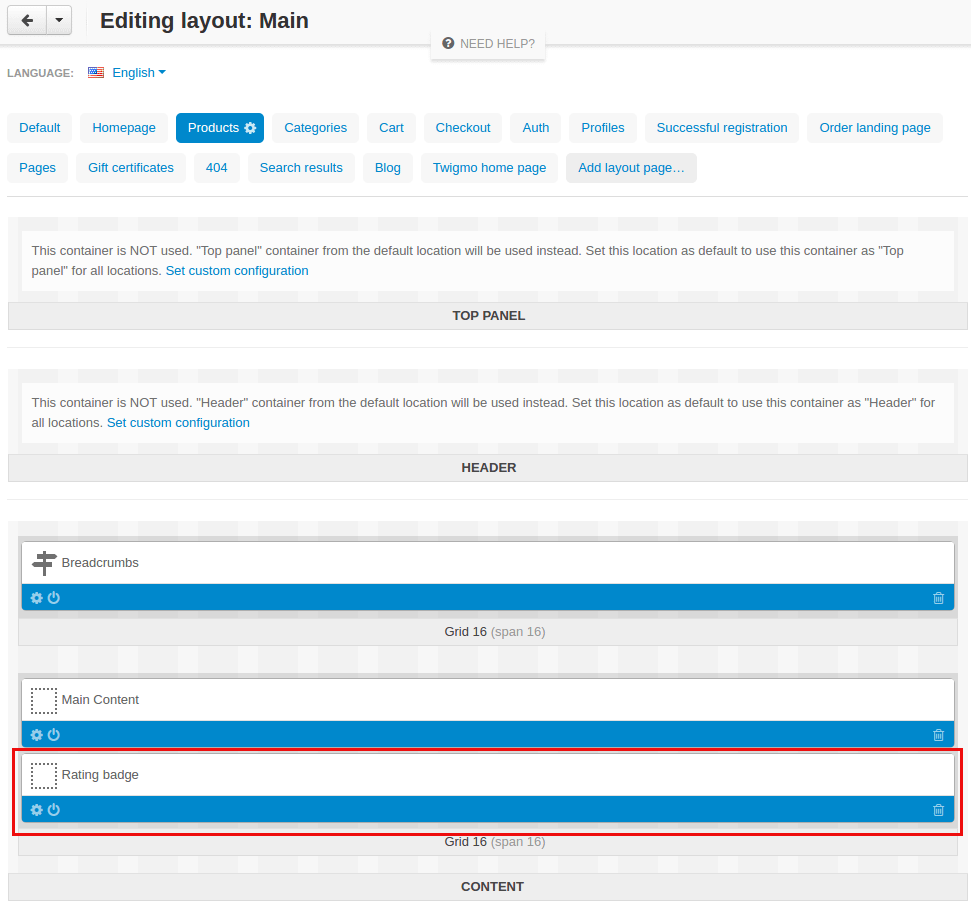
Task: Select the Search results layout tab
Action: point(301,168)
